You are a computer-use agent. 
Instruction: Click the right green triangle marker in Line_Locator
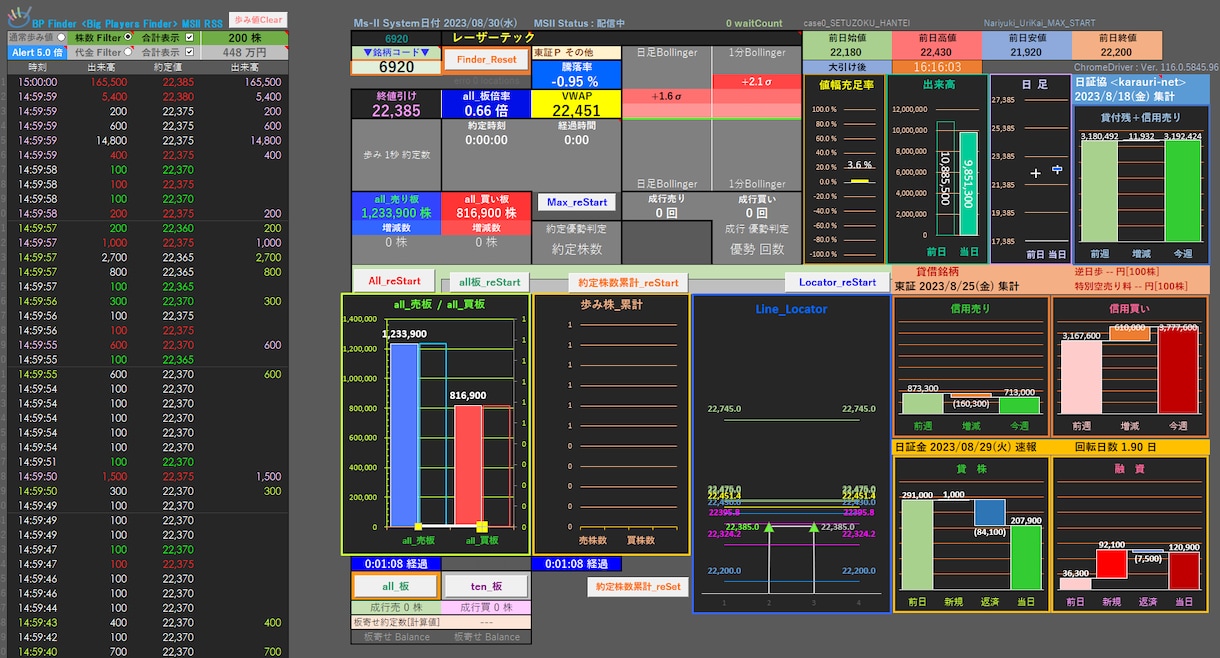pyautogui.click(x=813, y=527)
